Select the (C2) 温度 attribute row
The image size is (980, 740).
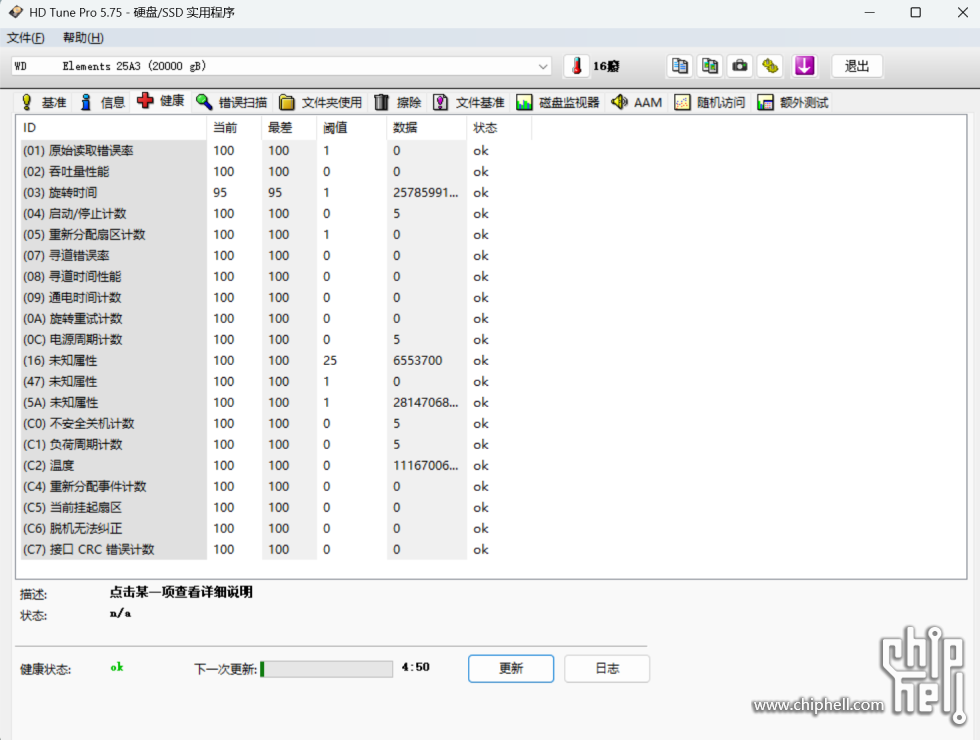coord(110,465)
